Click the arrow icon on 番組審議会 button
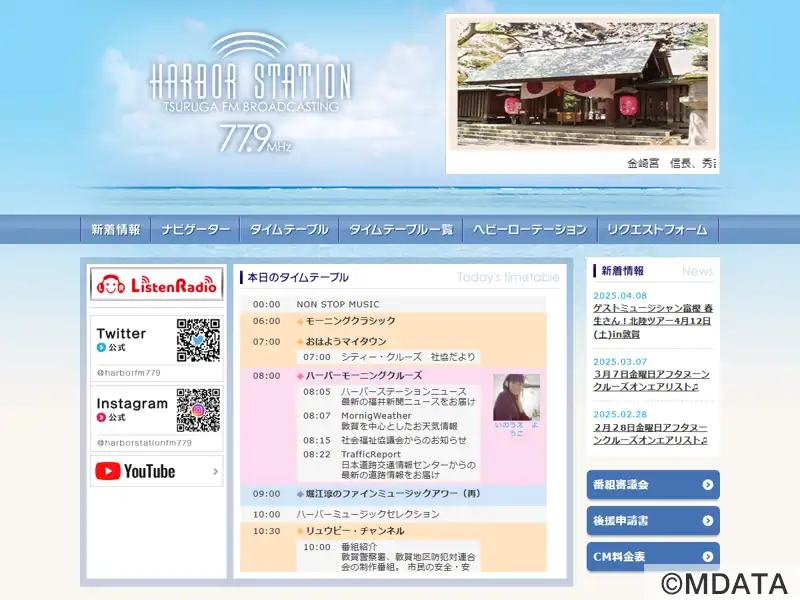 pos(708,485)
